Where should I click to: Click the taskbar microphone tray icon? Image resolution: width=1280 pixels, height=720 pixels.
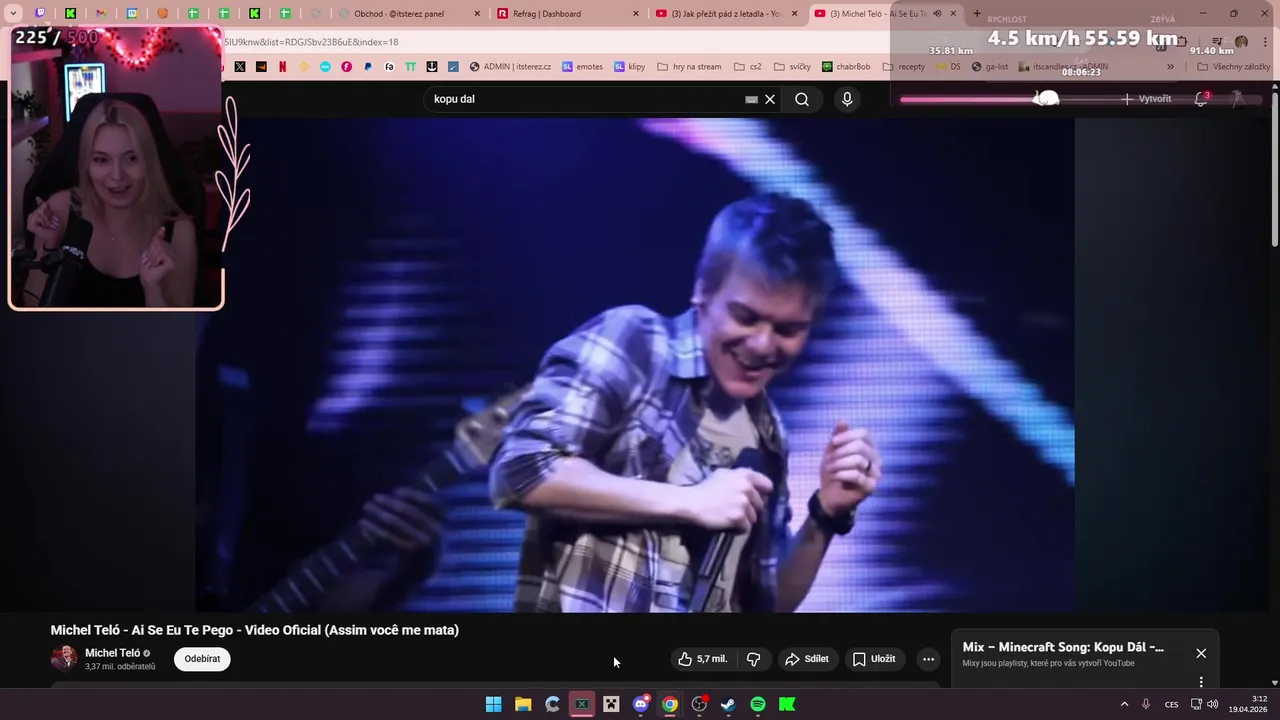pos(1146,704)
